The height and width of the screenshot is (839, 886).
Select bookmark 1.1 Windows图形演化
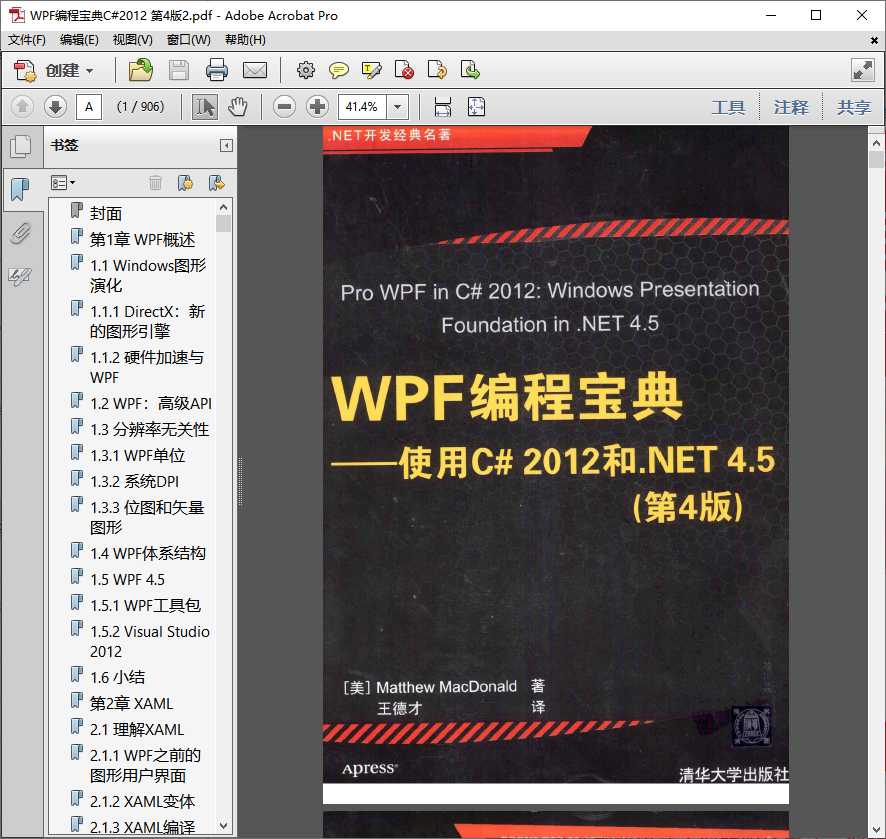pos(148,275)
